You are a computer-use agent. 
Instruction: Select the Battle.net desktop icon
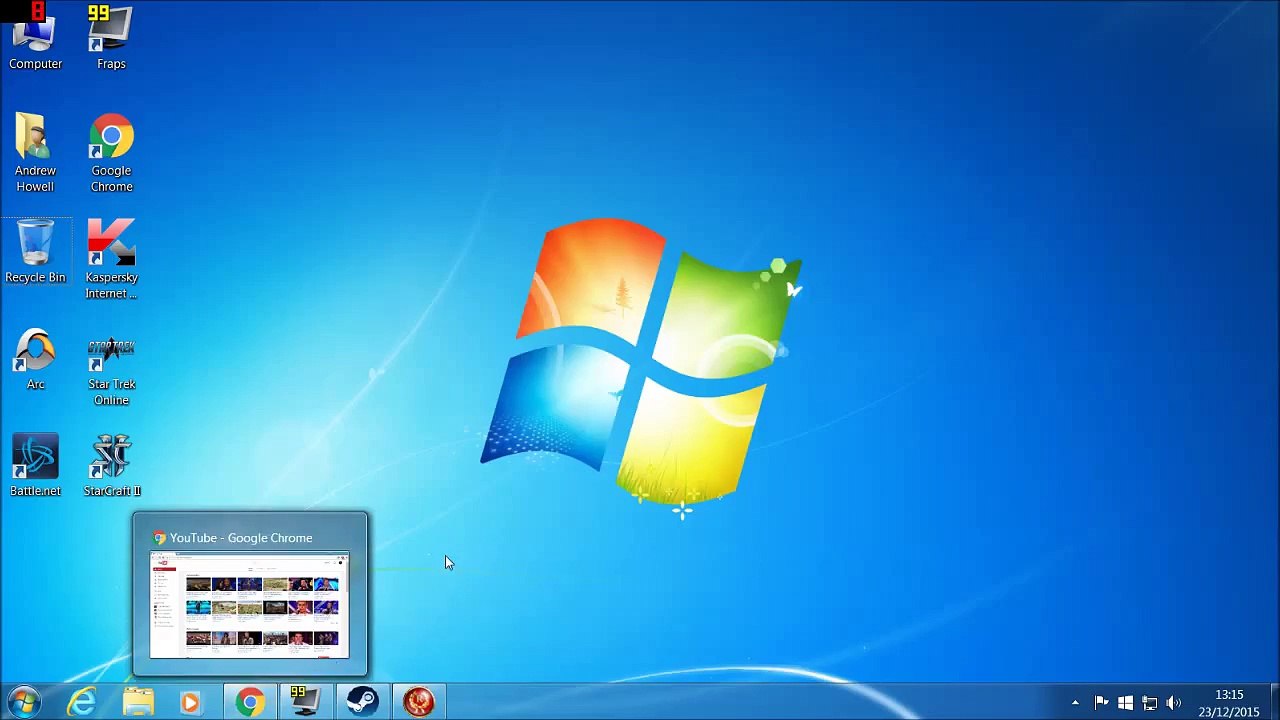(35, 466)
